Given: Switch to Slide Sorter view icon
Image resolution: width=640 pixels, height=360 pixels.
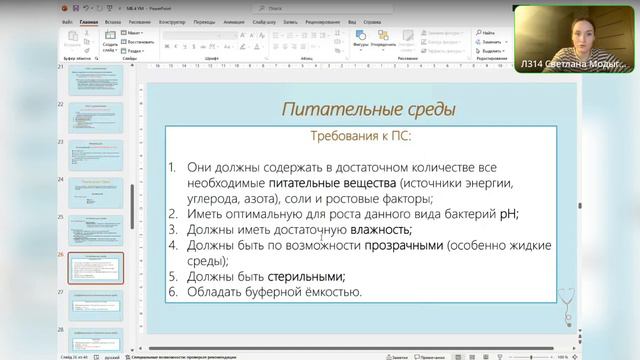Looking at the screenshot, I should (x=472, y=357).
